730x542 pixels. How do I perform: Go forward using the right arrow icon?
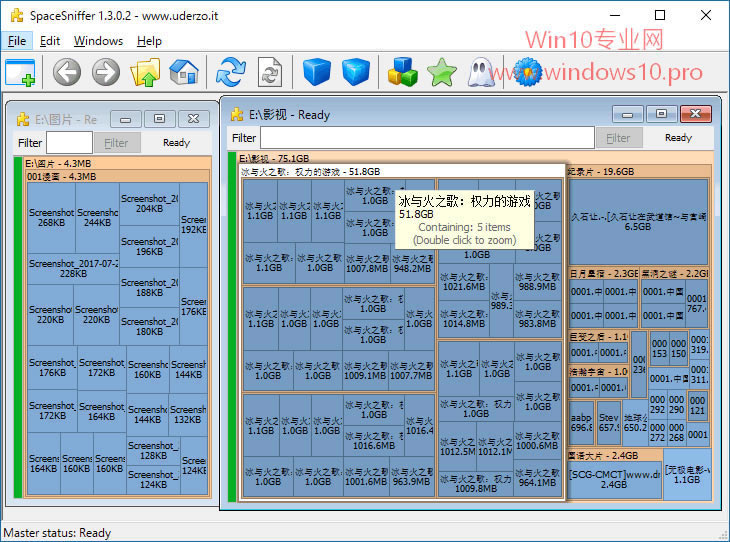[106, 72]
